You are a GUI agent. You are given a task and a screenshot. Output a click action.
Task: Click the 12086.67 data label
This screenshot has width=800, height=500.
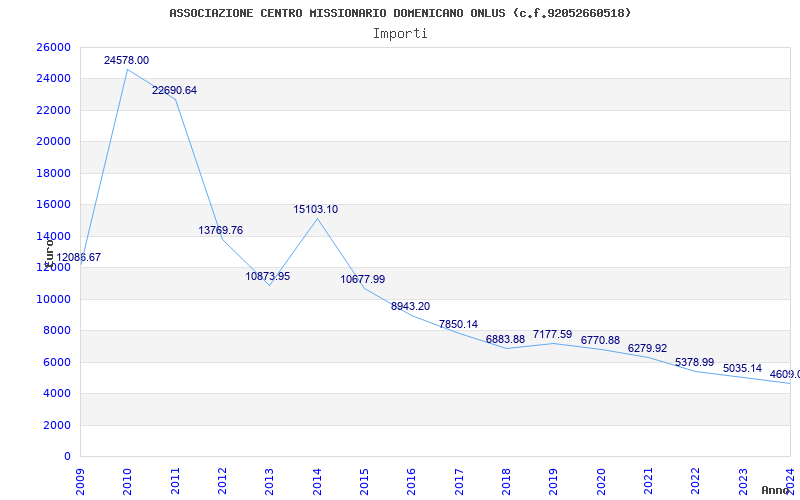point(79,257)
